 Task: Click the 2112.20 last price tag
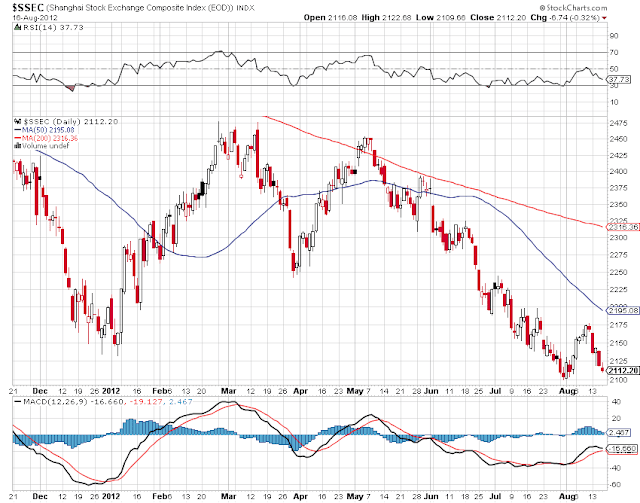pyautogui.click(x=623, y=370)
